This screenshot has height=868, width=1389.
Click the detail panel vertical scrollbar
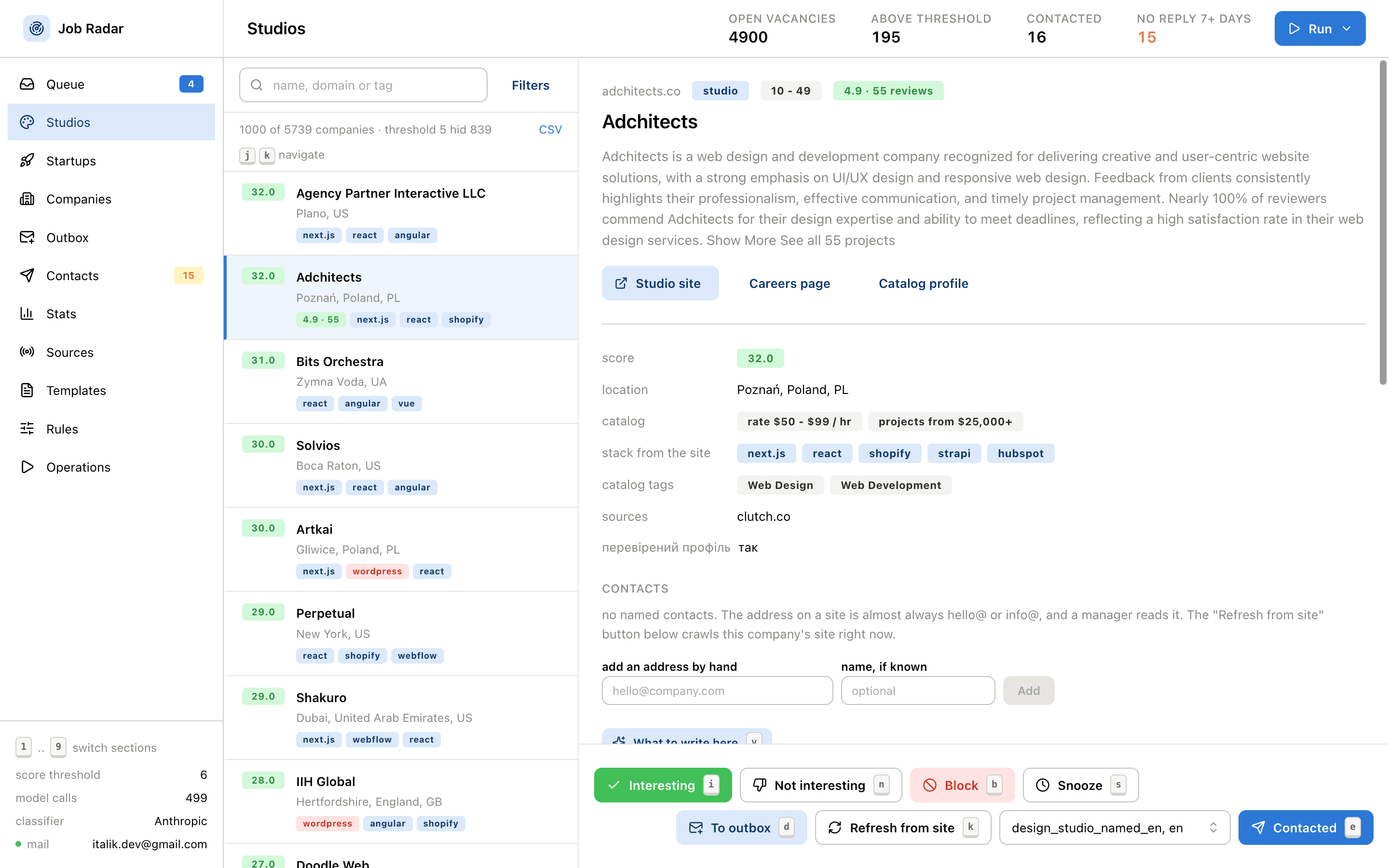point(1383,223)
